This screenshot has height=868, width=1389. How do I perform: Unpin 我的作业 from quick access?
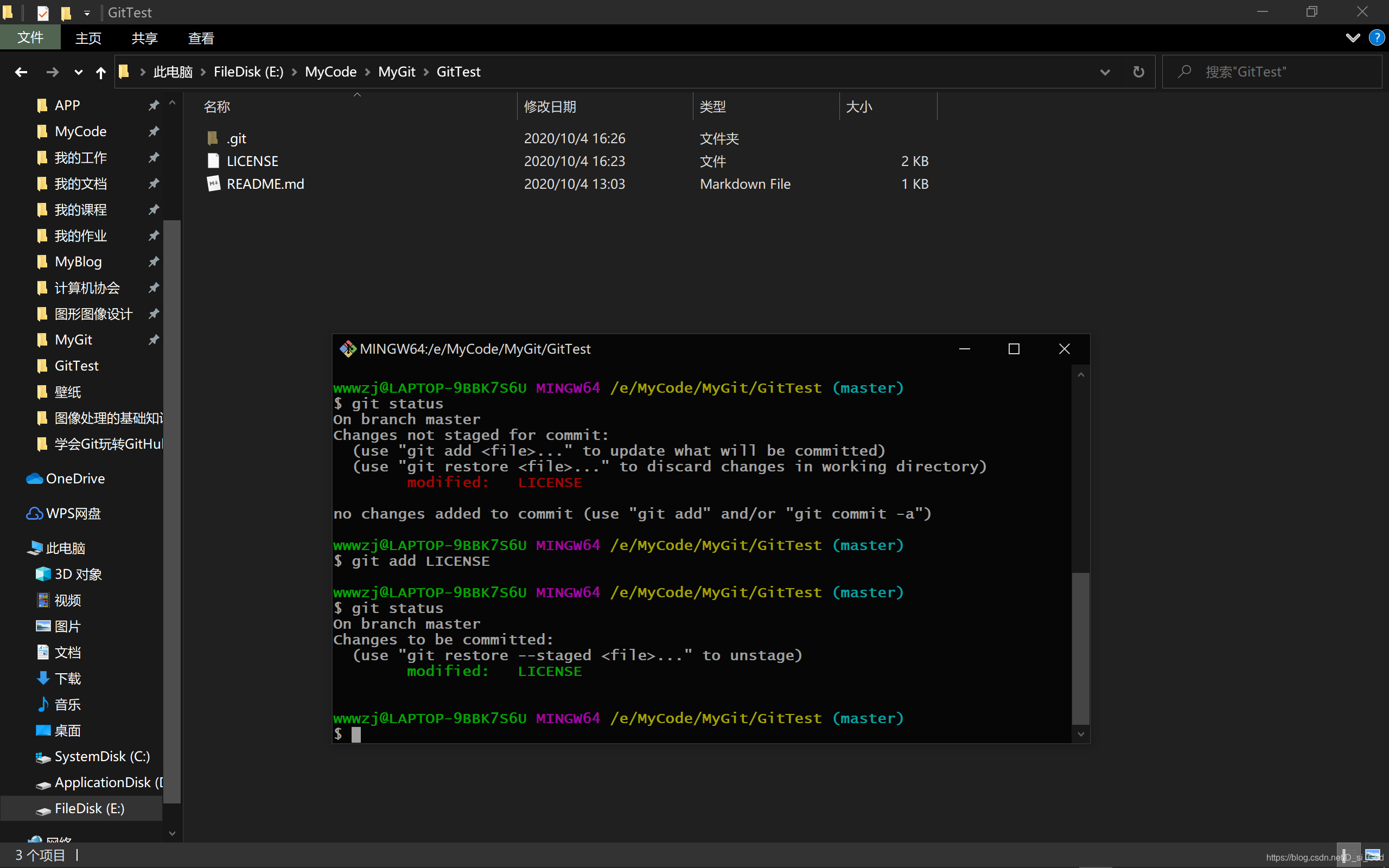[x=154, y=235]
